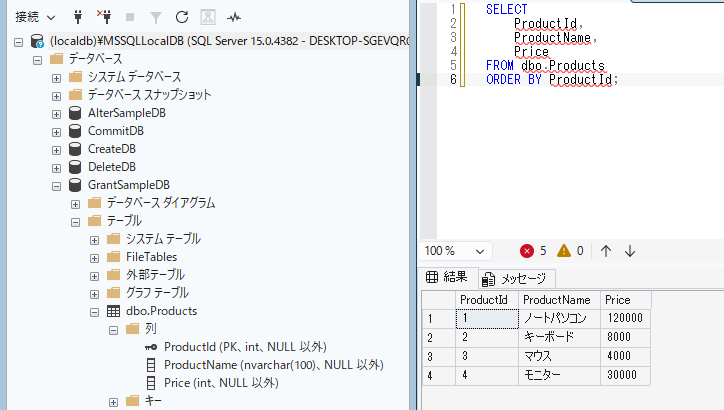Select the dbo.Products table label
The image size is (724, 410).
tap(161, 311)
